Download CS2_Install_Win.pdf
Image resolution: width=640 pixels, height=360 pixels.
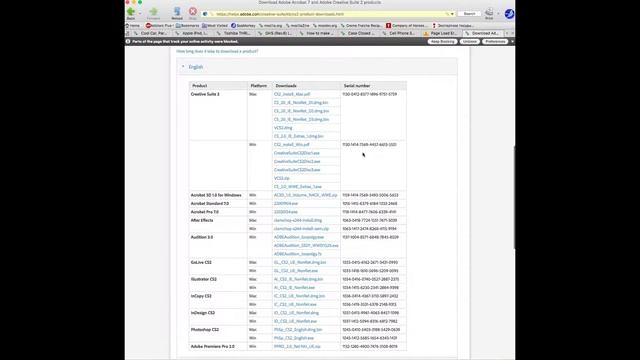tap(291, 144)
